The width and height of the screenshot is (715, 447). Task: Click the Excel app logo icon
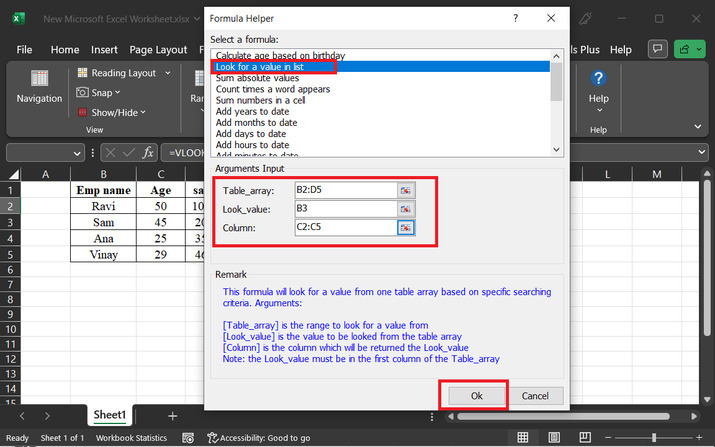tap(18, 19)
